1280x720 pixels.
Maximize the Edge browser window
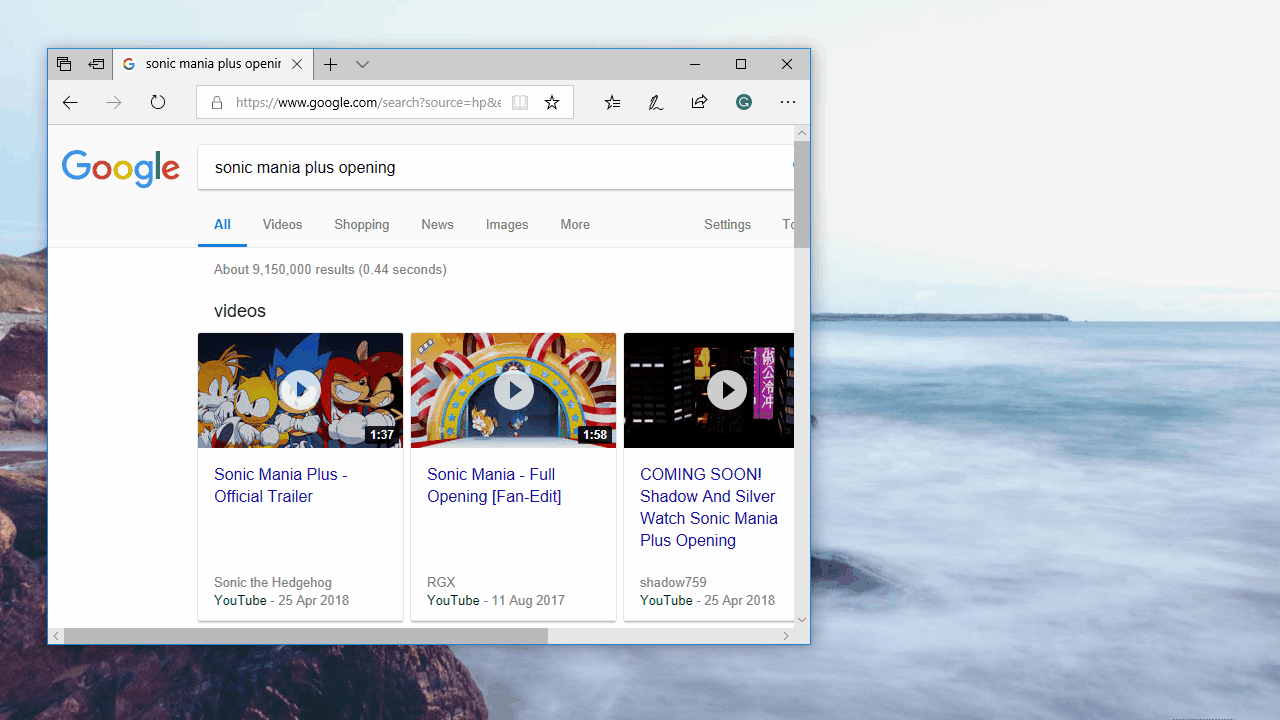[x=741, y=64]
